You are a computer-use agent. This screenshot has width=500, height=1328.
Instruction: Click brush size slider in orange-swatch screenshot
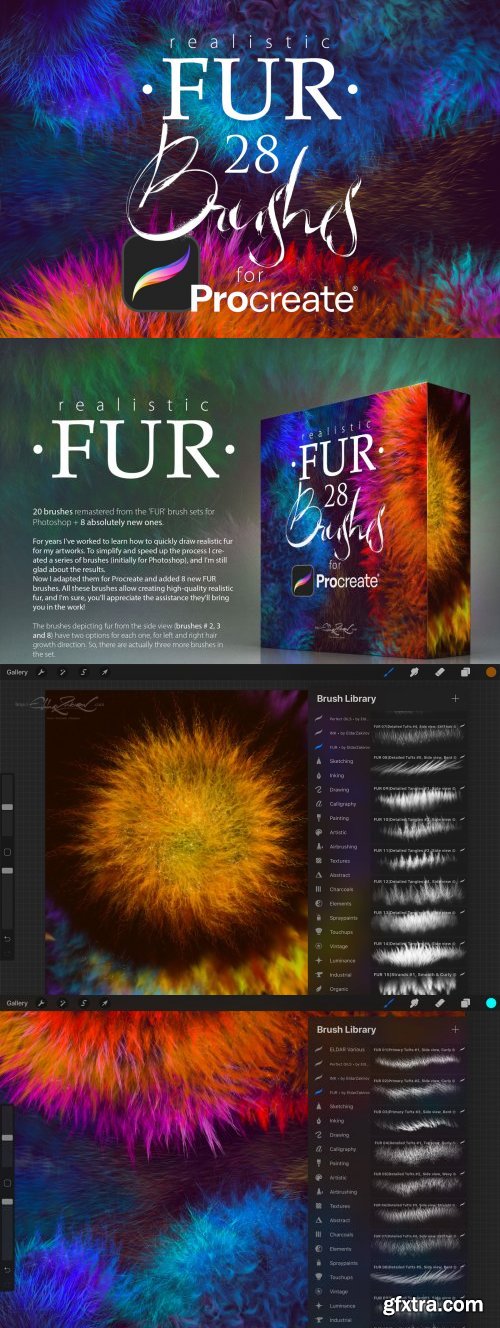tap(8, 805)
